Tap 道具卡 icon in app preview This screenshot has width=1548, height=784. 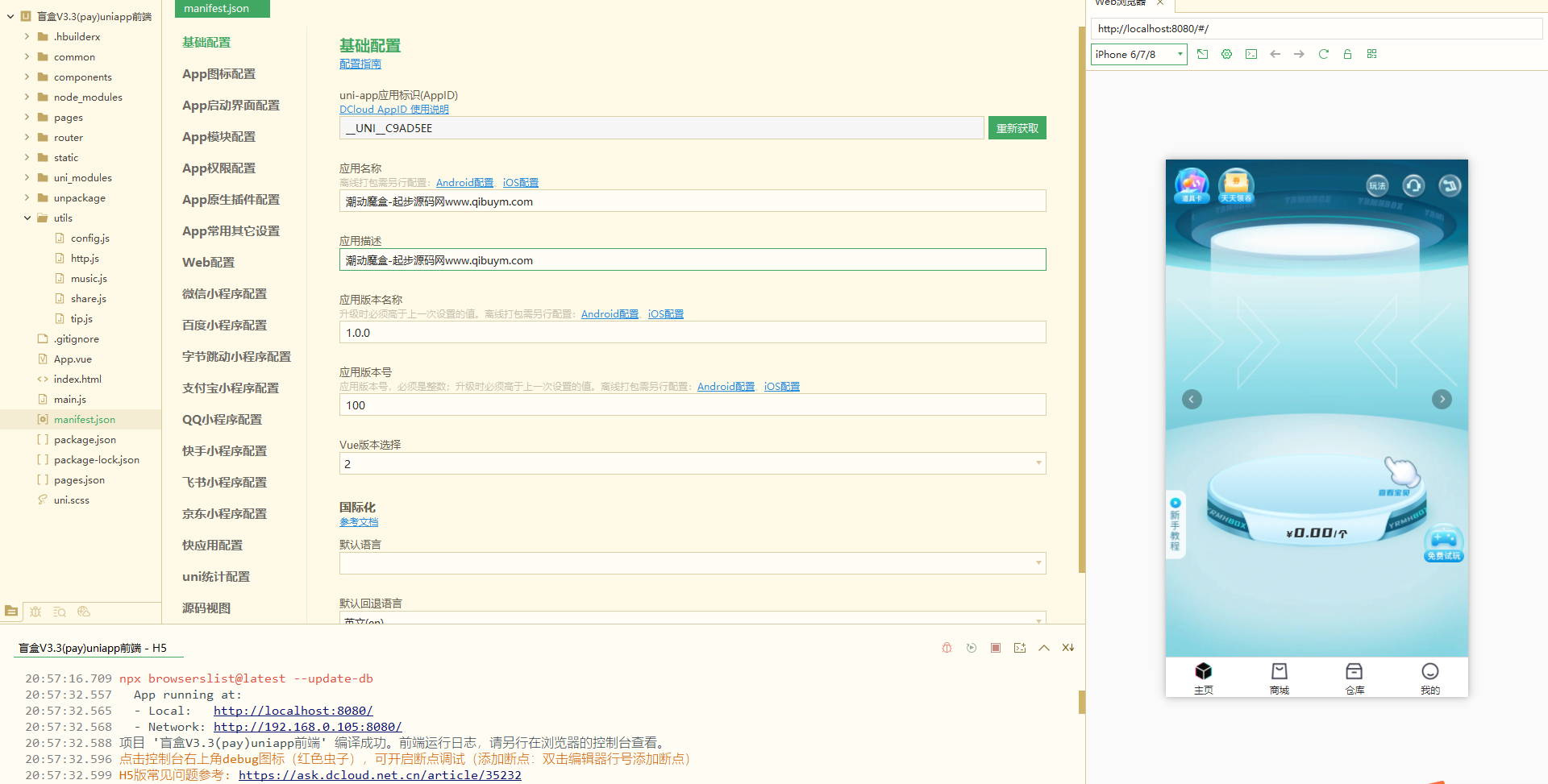click(x=1192, y=186)
